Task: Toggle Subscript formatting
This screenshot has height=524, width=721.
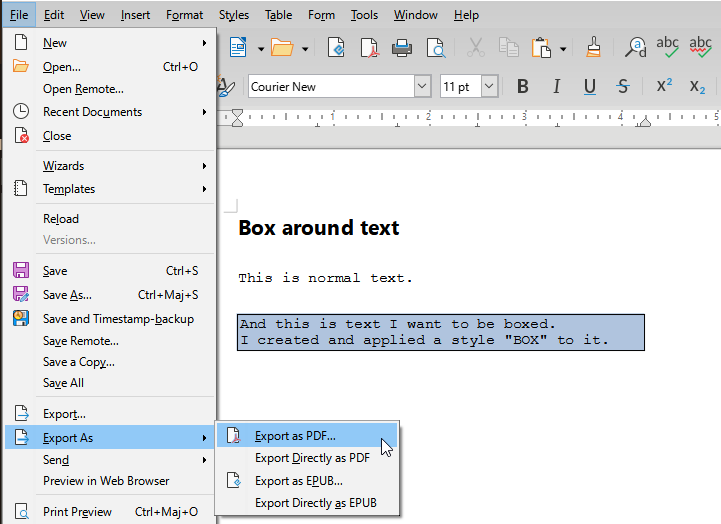Action: 697,86
